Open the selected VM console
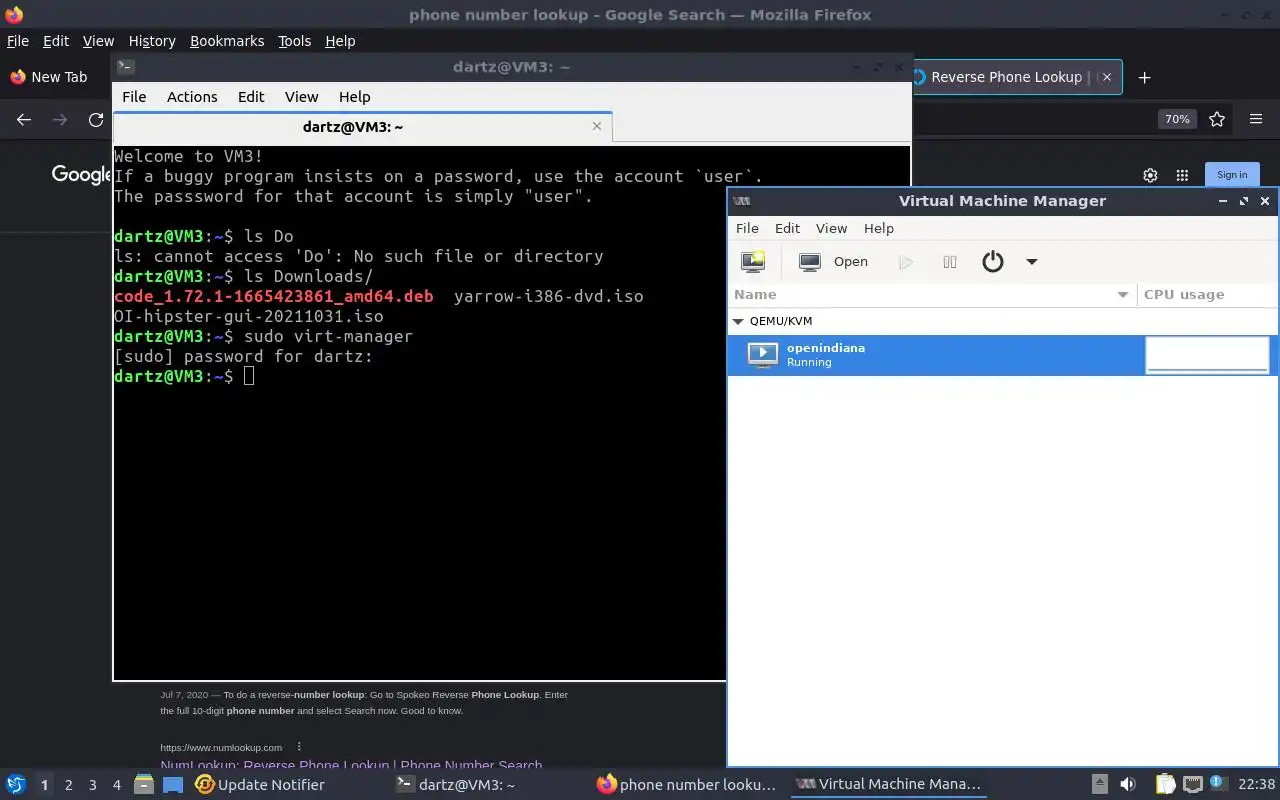Screen dimensions: 1280x800 tap(834, 262)
